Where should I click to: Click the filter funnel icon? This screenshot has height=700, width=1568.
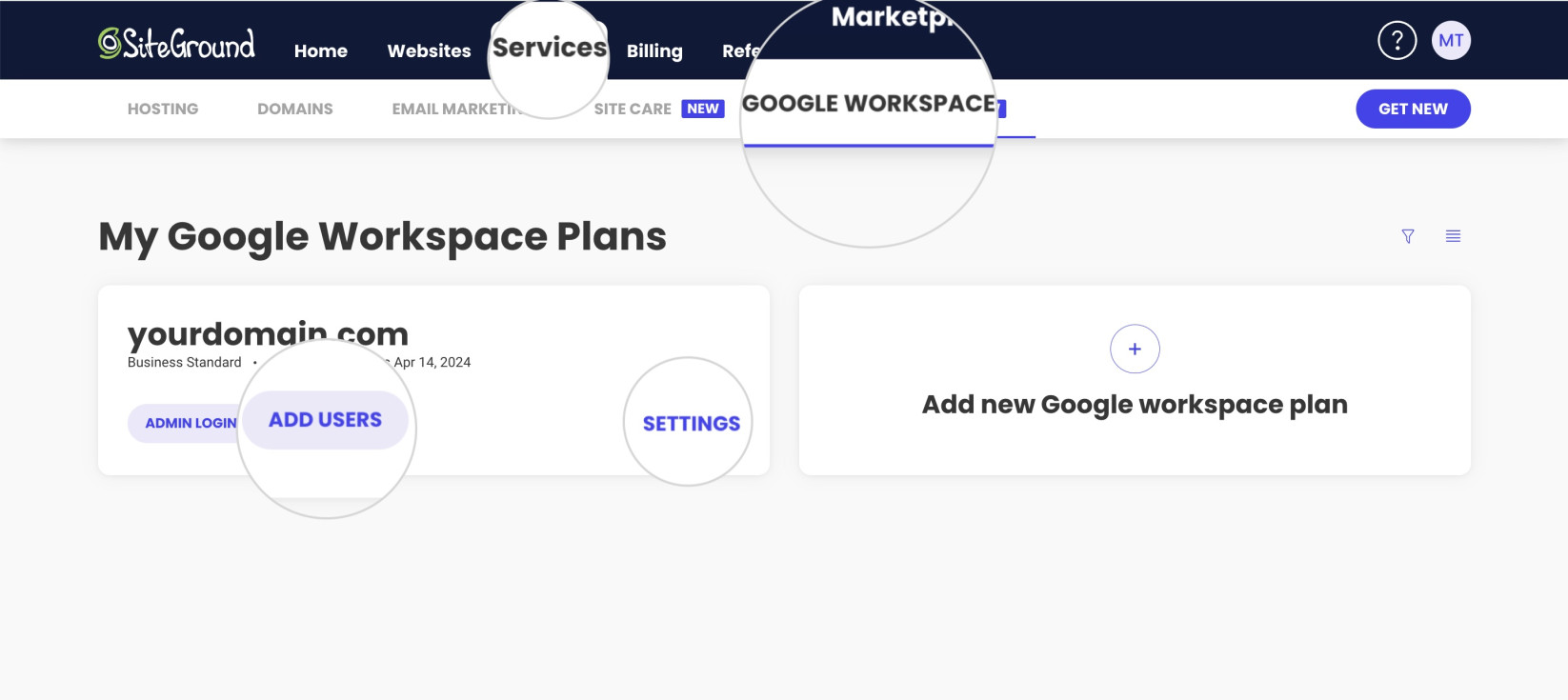pos(1408,236)
